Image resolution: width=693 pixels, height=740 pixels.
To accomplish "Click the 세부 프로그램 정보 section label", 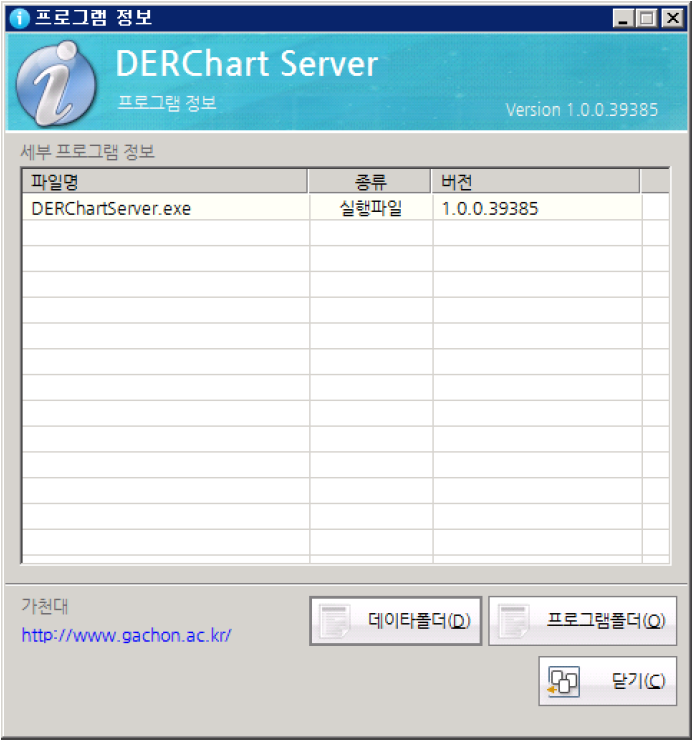I will pyautogui.click(x=88, y=152).
